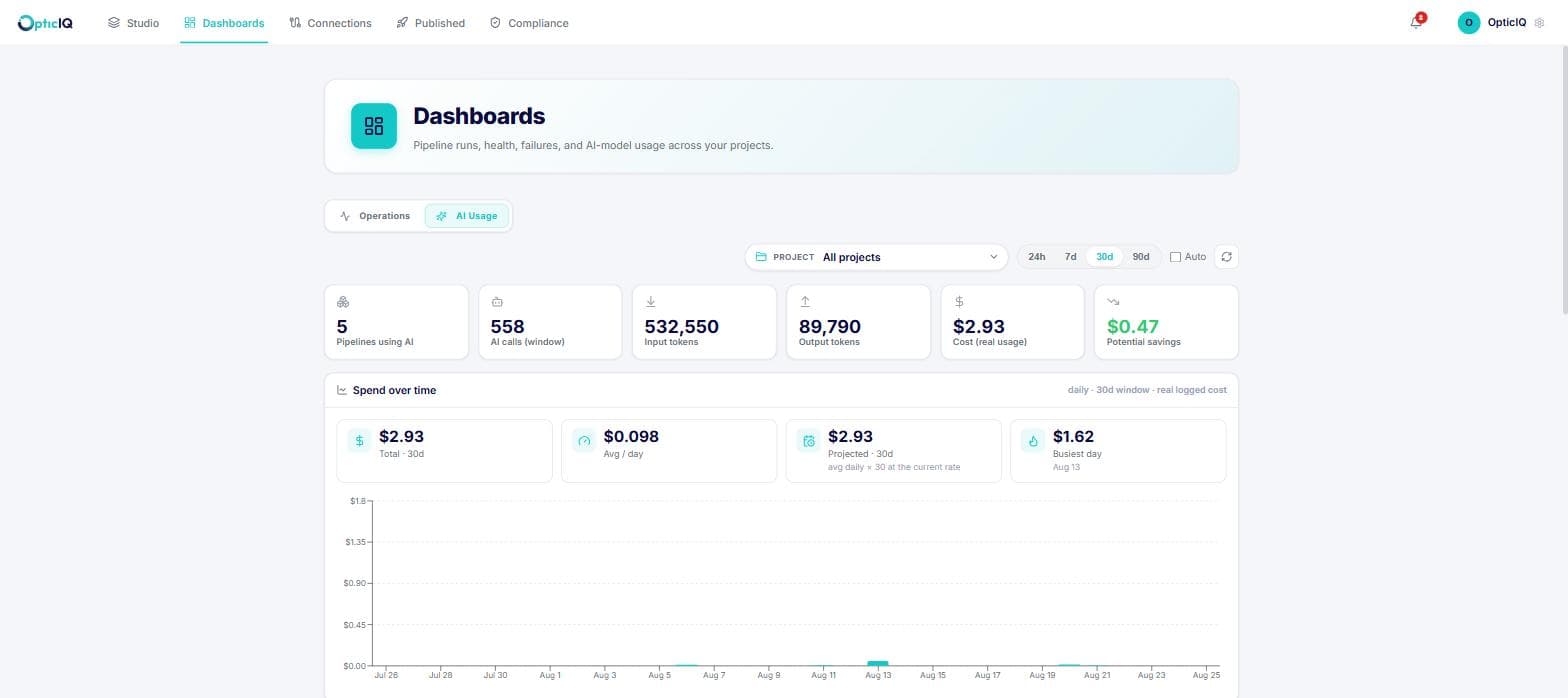Select the 90d time window
This screenshot has height=698, width=1568.
coord(1140,257)
